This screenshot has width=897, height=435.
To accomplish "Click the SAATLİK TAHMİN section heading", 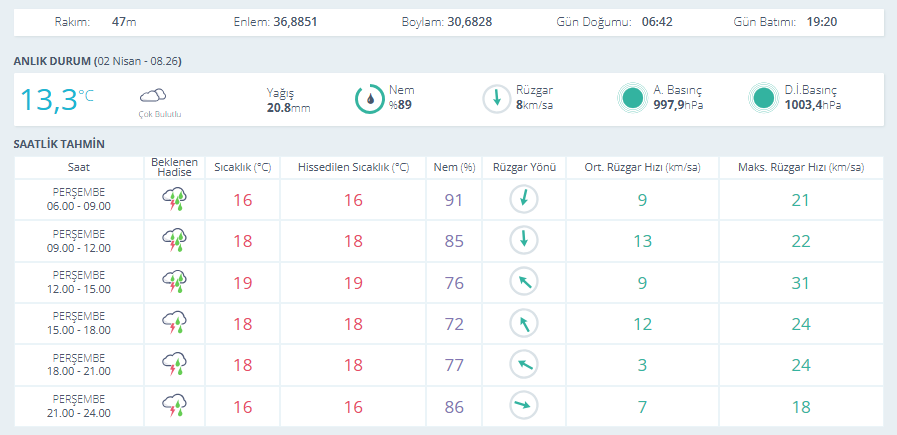I will 59,144.
